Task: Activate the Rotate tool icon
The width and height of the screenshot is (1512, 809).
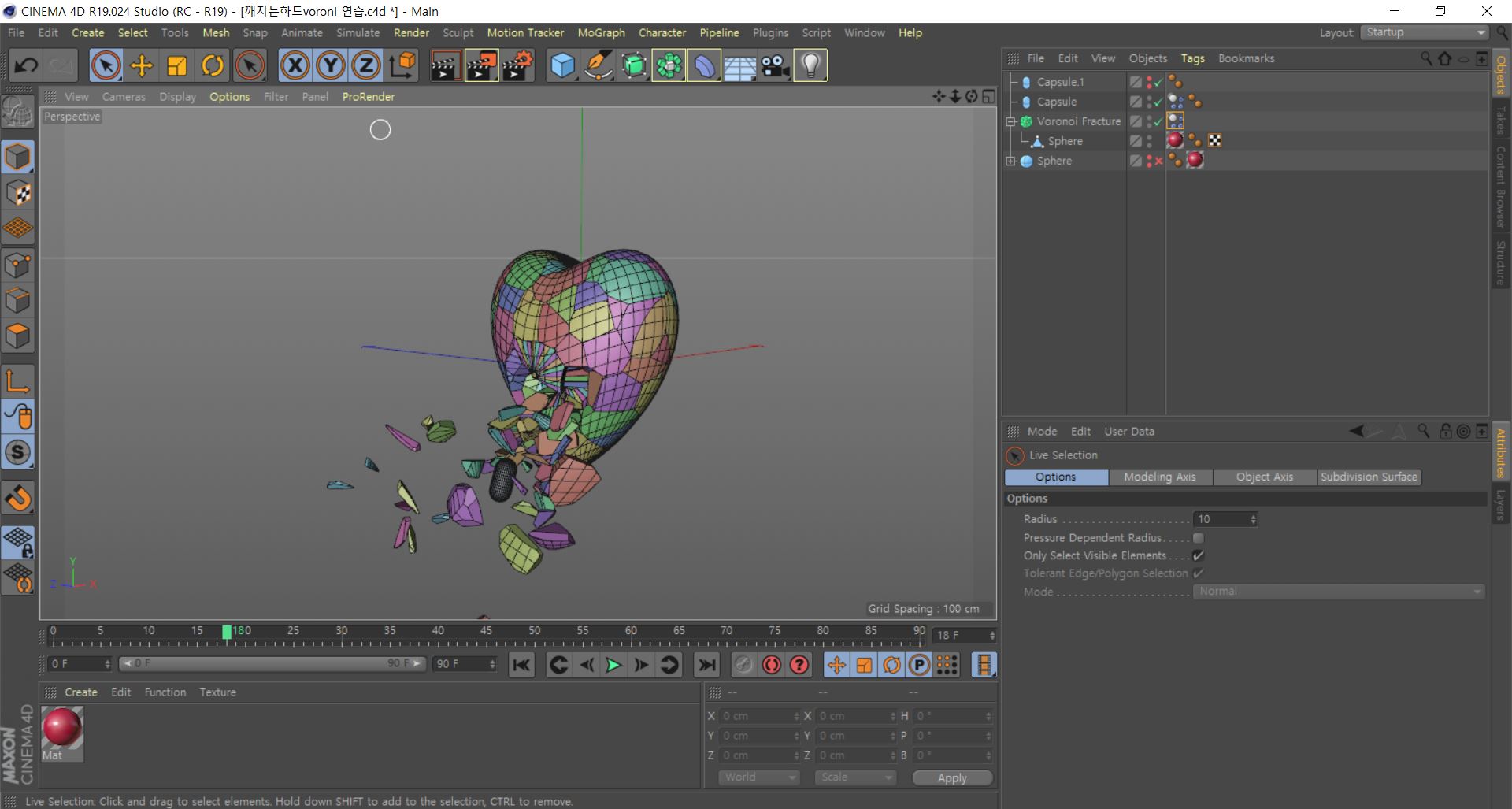Action: [x=212, y=65]
